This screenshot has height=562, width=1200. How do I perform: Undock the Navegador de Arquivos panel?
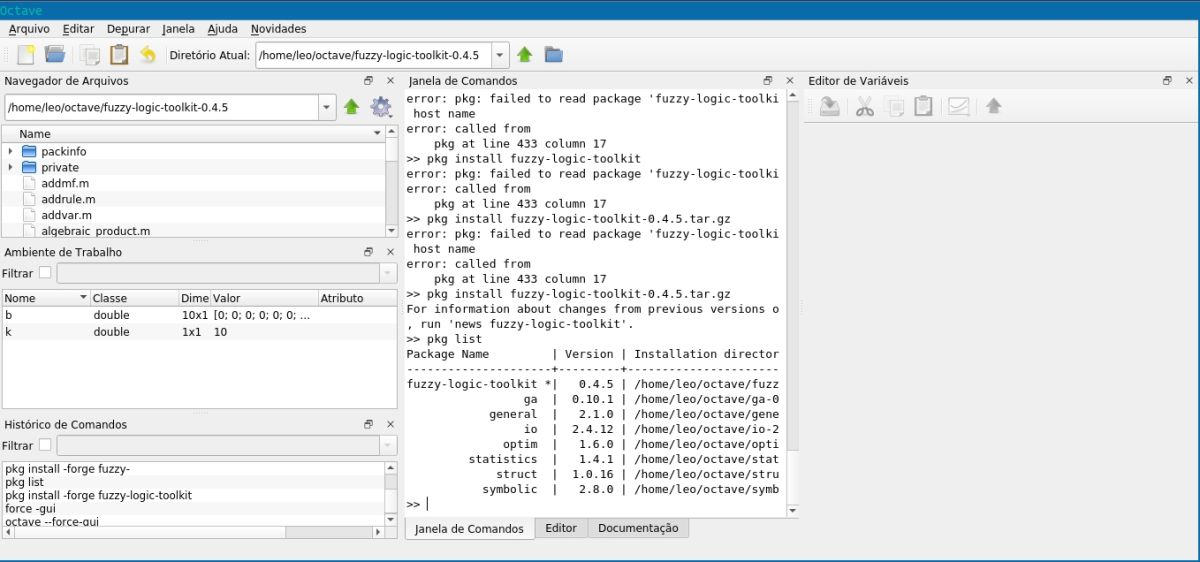point(368,81)
